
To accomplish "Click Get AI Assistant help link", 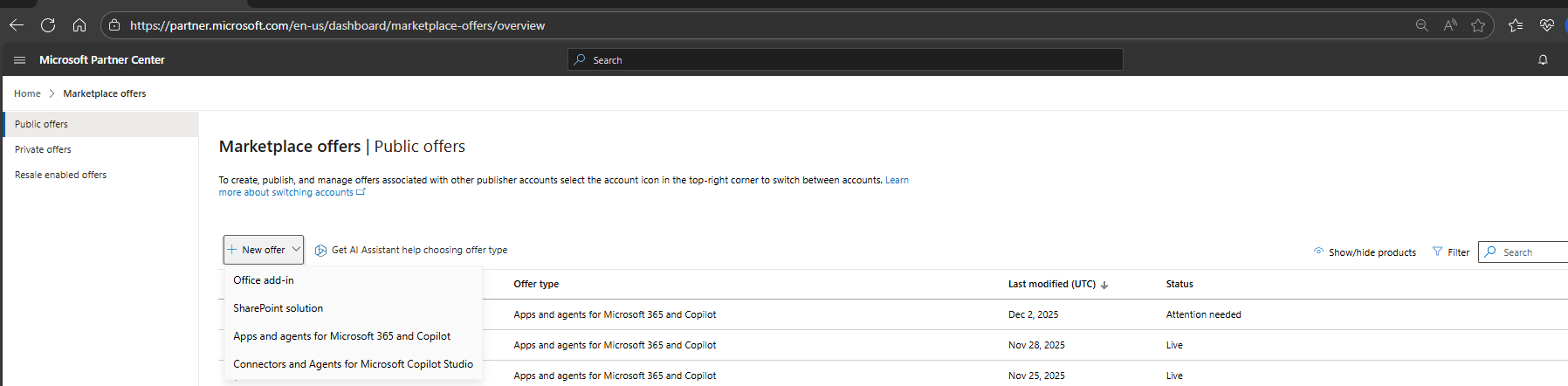I will pos(411,250).
